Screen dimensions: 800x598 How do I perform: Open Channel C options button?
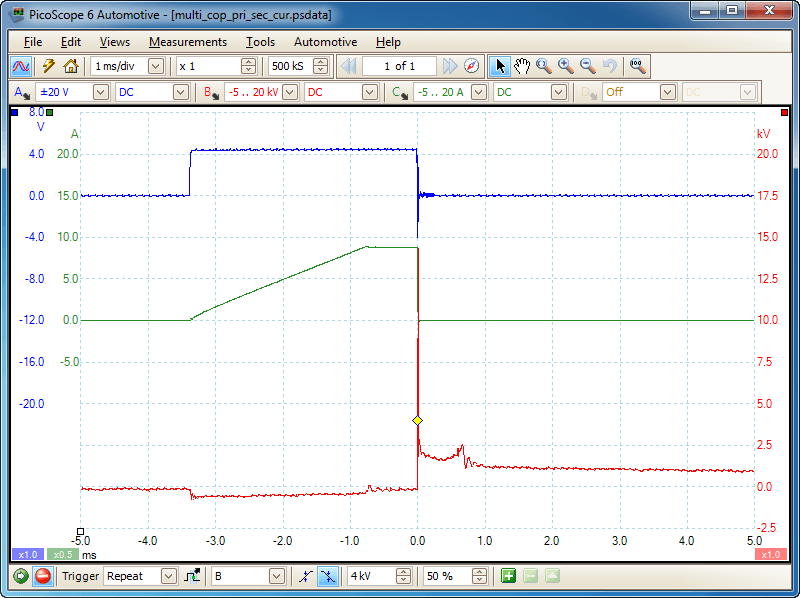[399, 92]
